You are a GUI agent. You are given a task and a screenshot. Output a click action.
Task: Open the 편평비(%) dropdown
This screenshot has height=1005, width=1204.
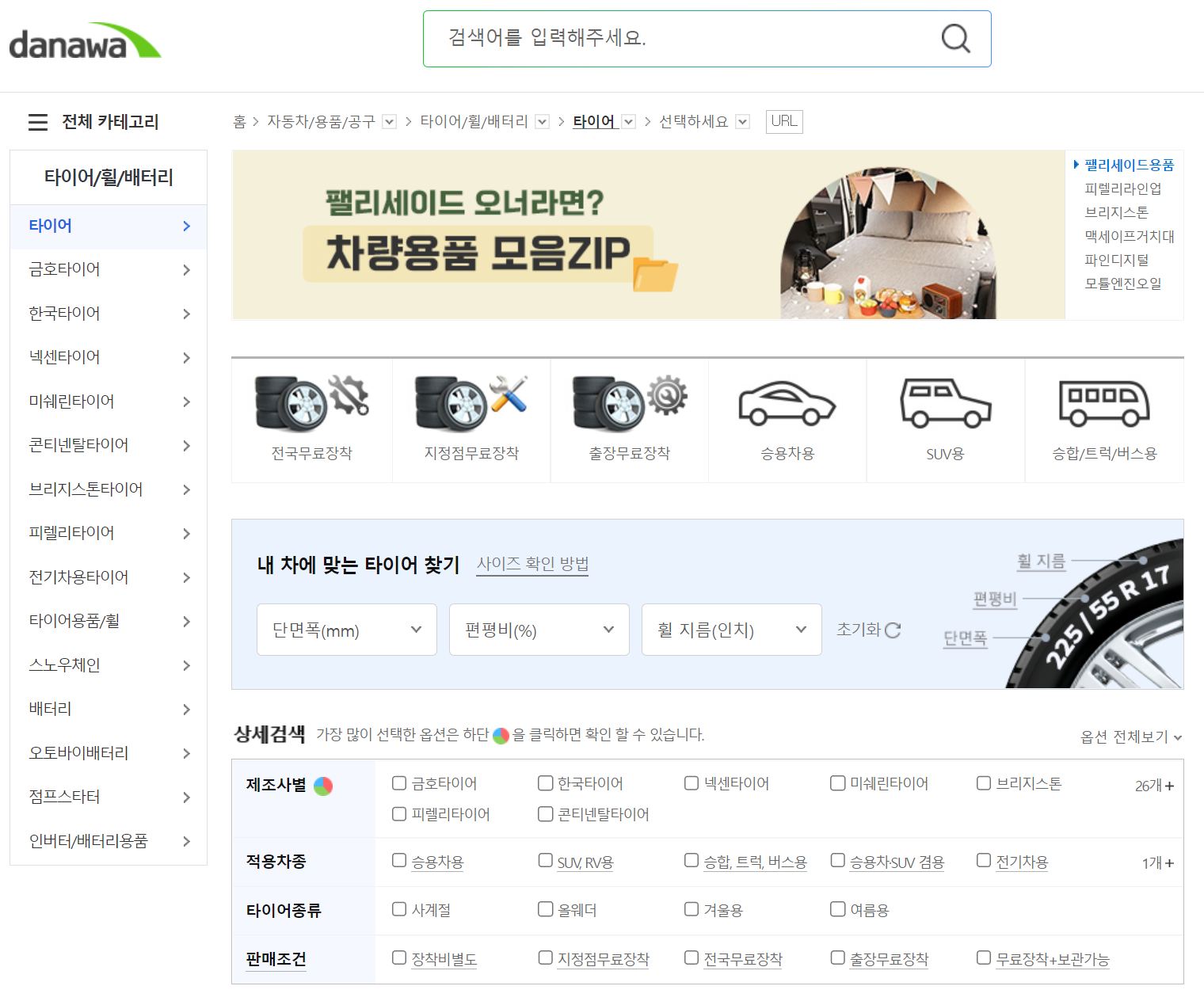pyautogui.click(x=539, y=630)
